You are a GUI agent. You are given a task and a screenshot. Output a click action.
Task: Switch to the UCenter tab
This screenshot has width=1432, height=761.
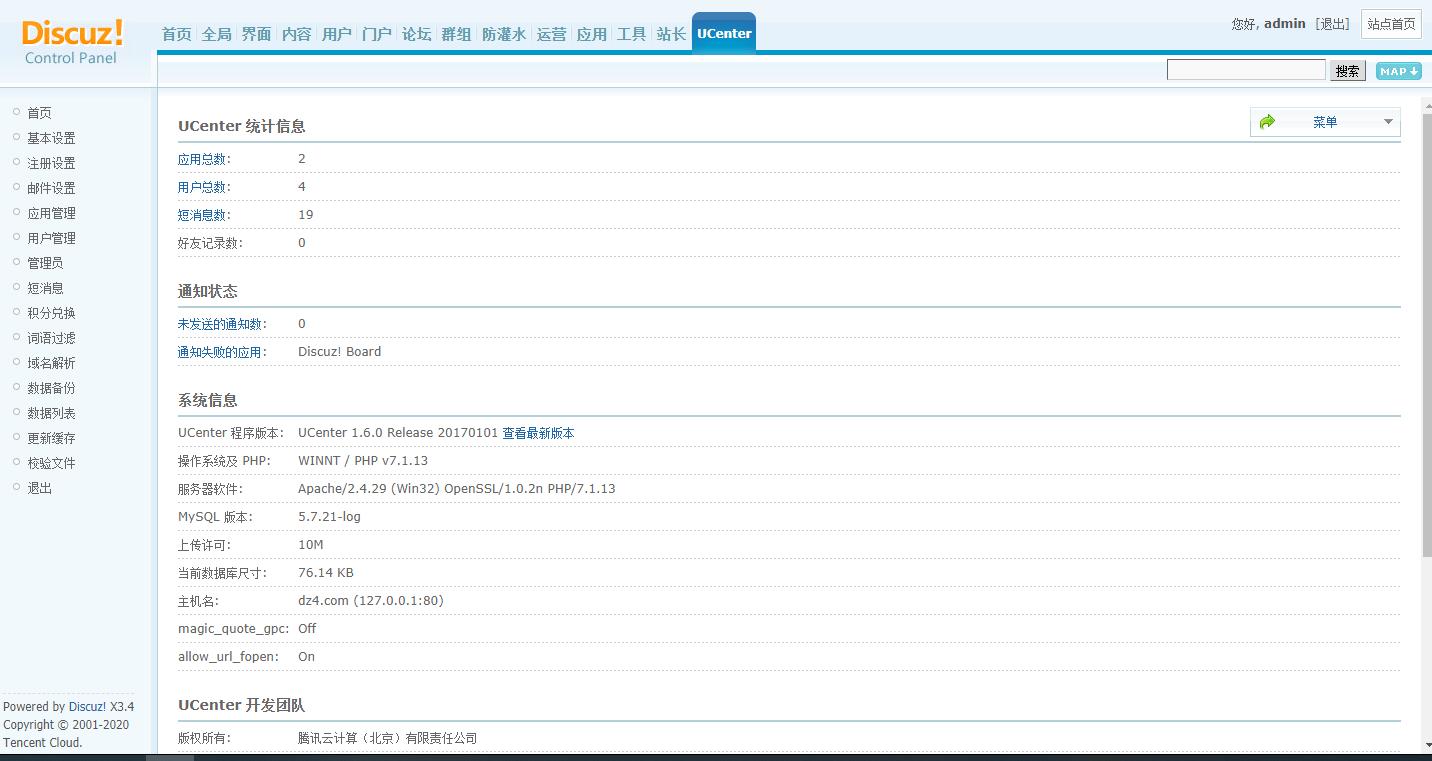coord(723,32)
